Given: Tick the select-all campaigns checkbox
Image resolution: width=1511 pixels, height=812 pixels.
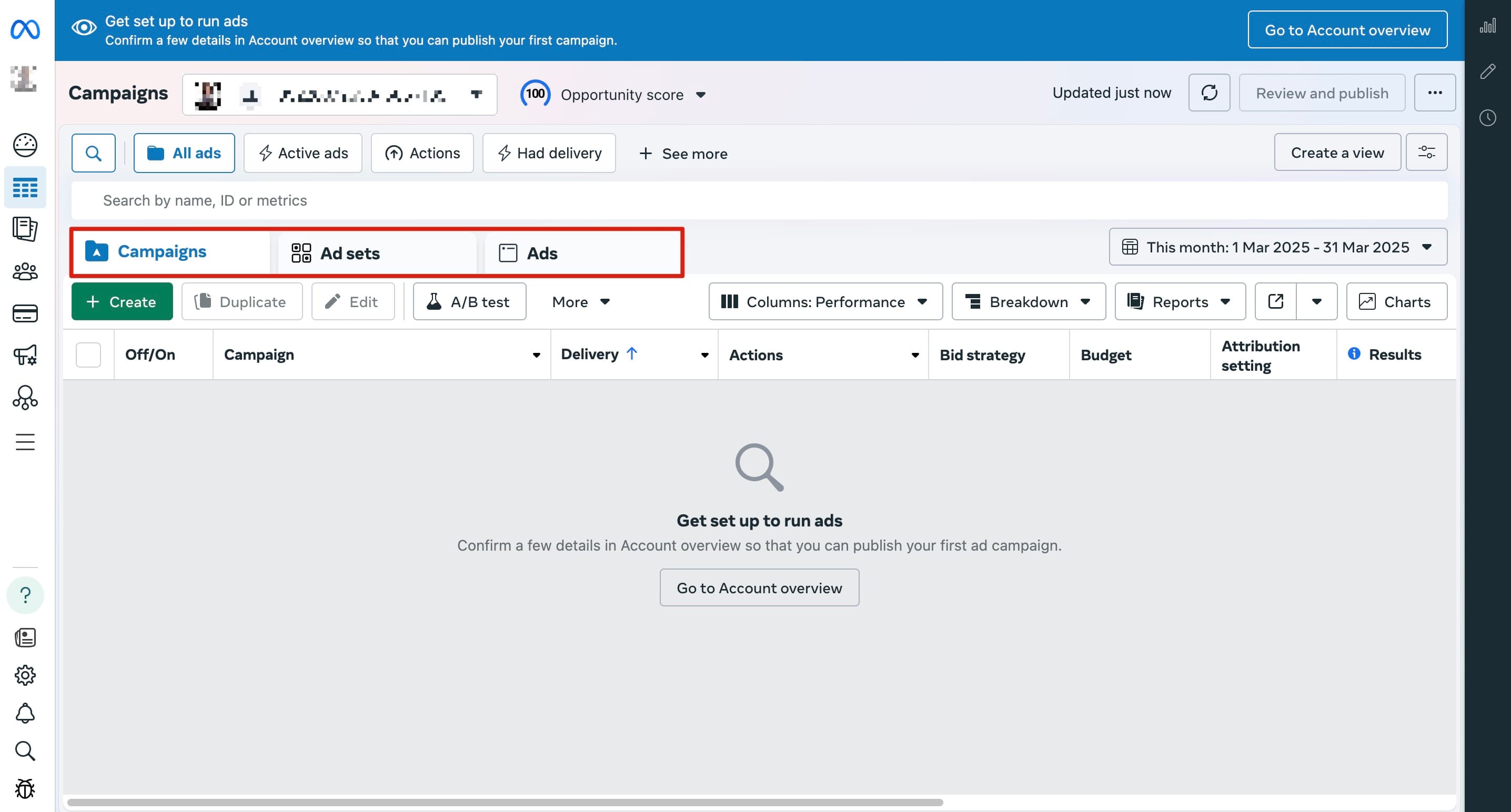Looking at the screenshot, I should pyautogui.click(x=88, y=354).
